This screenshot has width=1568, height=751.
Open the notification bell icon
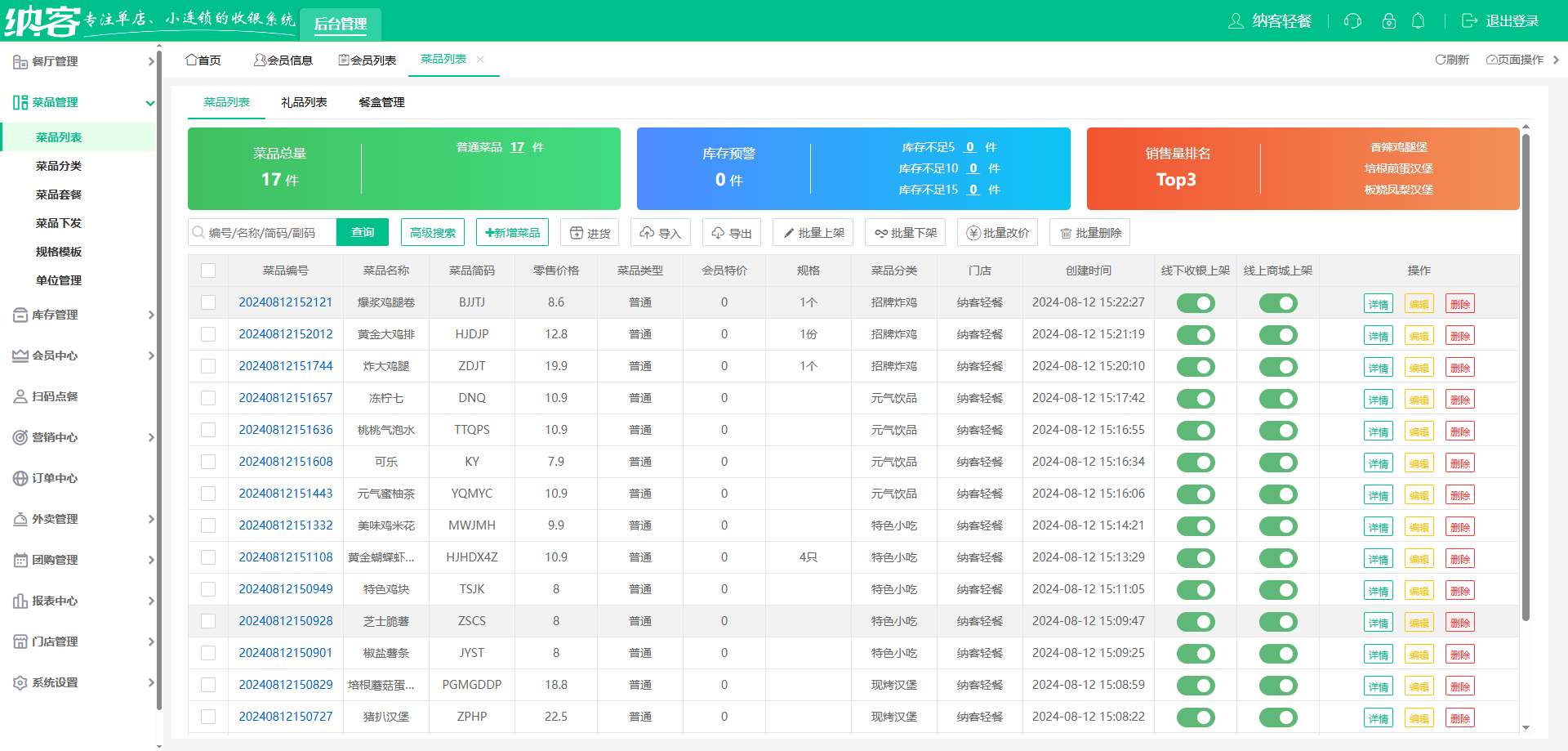point(1419,21)
